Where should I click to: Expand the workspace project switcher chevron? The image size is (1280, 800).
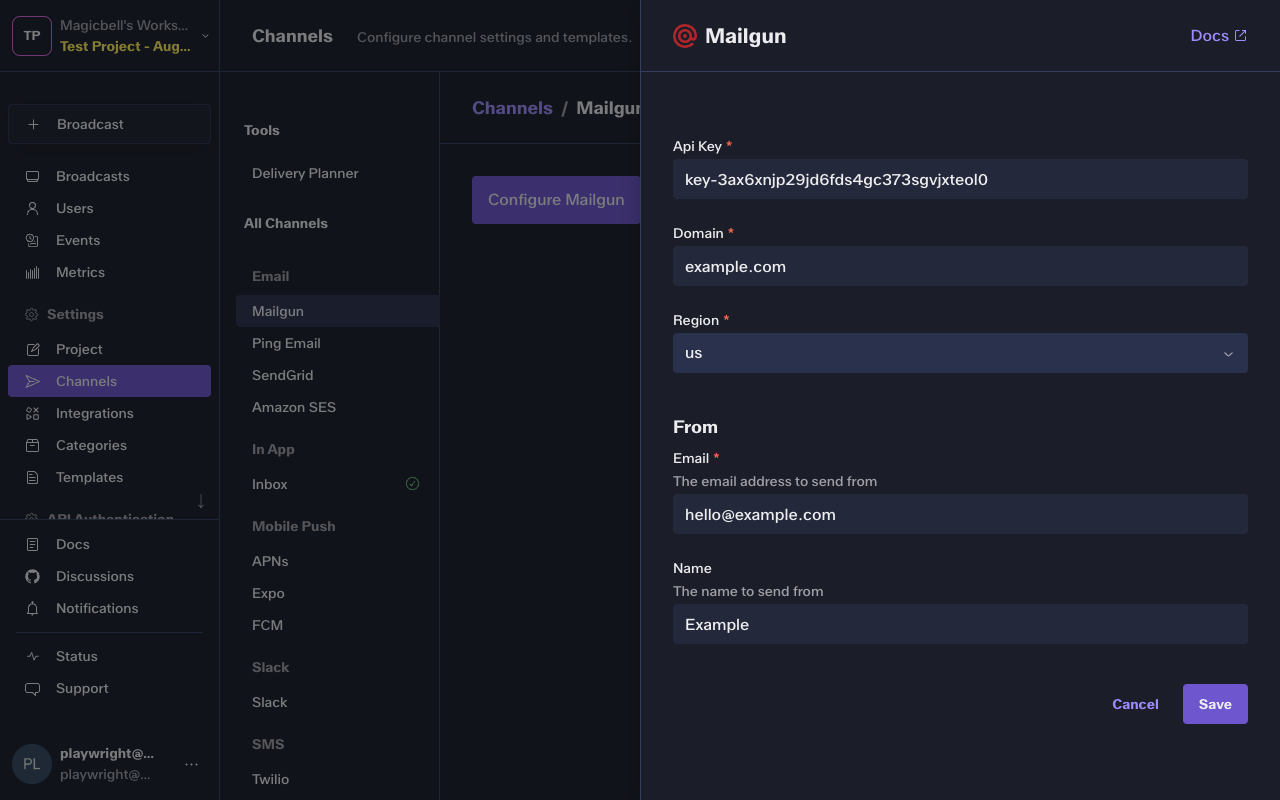(x=205, y=36)
